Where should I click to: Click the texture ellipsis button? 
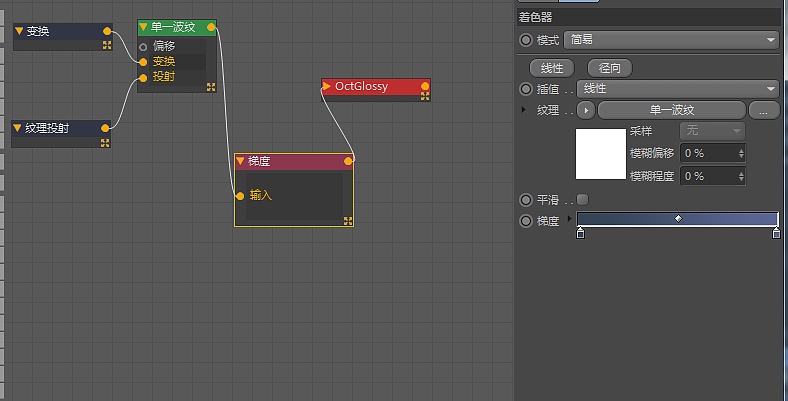[764, 110]
